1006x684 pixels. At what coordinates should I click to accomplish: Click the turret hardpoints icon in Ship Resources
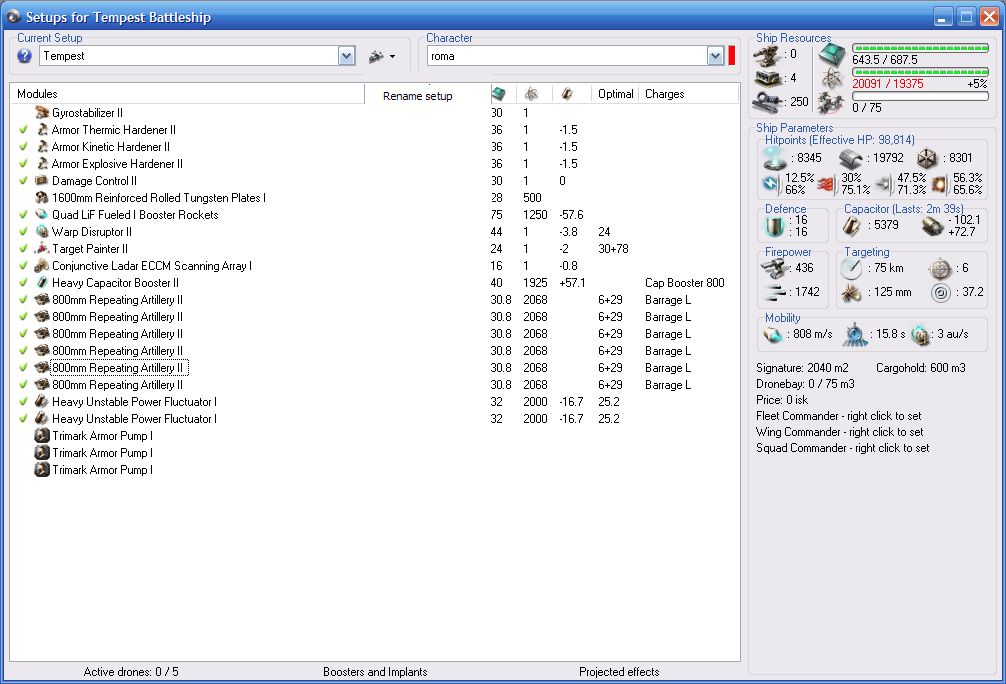tap(768, 56)
